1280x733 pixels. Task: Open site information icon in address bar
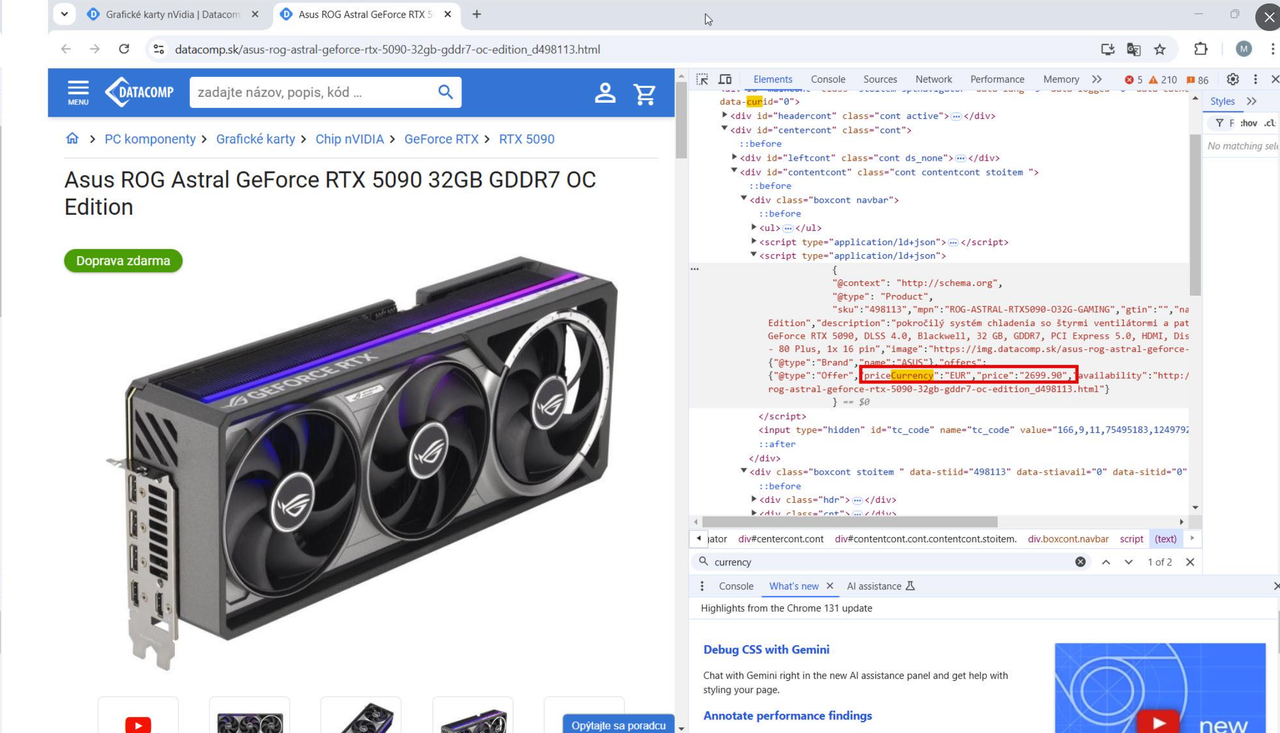(x=158, y=49)
